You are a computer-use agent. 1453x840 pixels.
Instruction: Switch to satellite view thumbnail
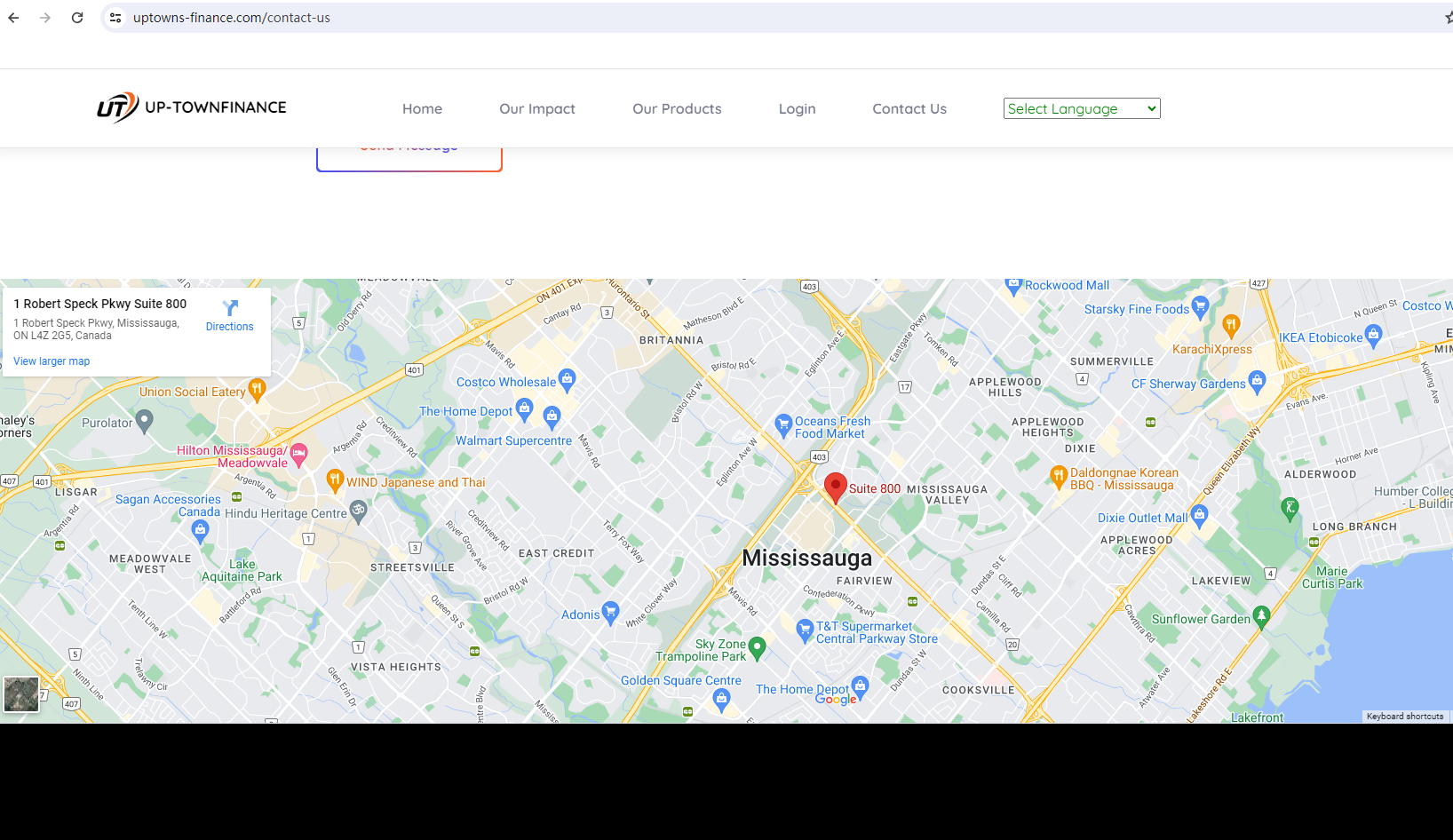pos(21,694)
